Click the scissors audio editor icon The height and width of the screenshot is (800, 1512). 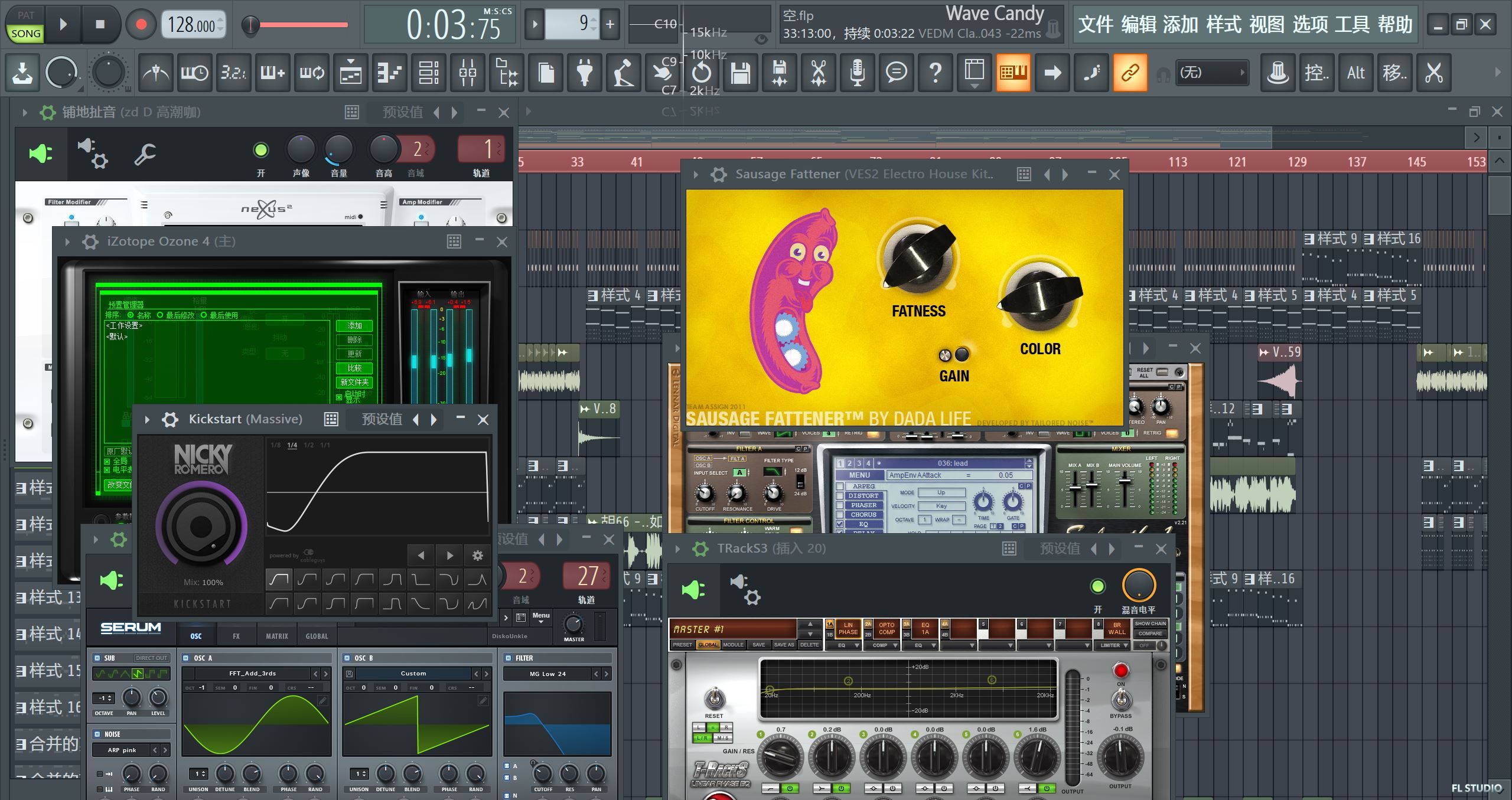tap(818, 73)
